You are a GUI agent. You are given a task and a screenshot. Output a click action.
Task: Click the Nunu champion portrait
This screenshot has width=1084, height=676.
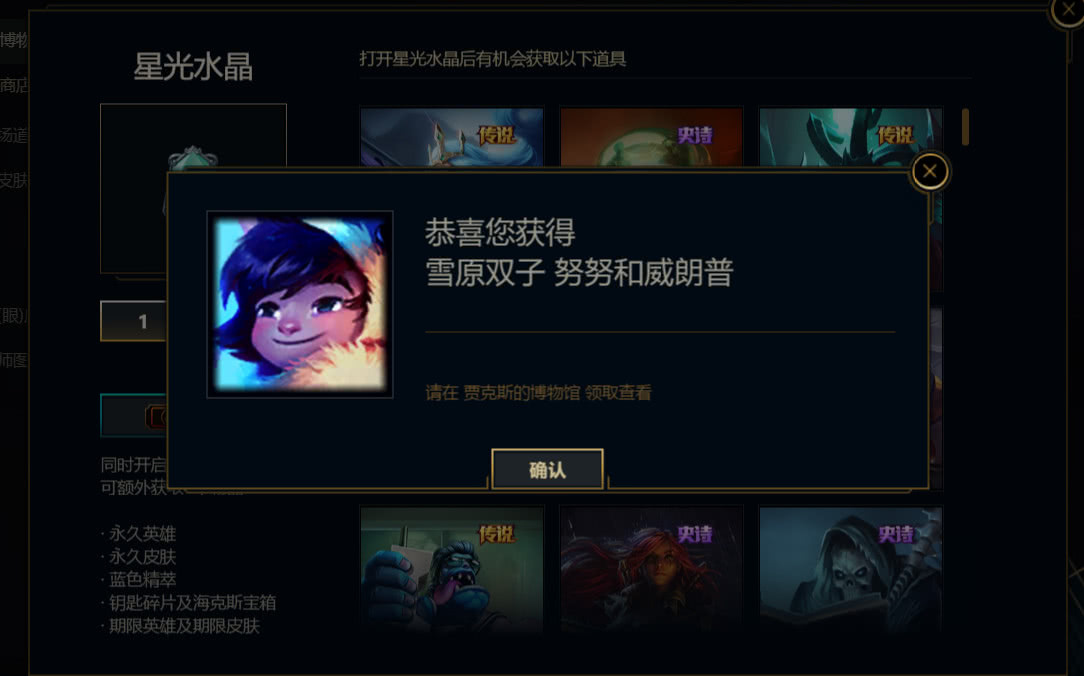pyautogui.click(x=300, y=304)
